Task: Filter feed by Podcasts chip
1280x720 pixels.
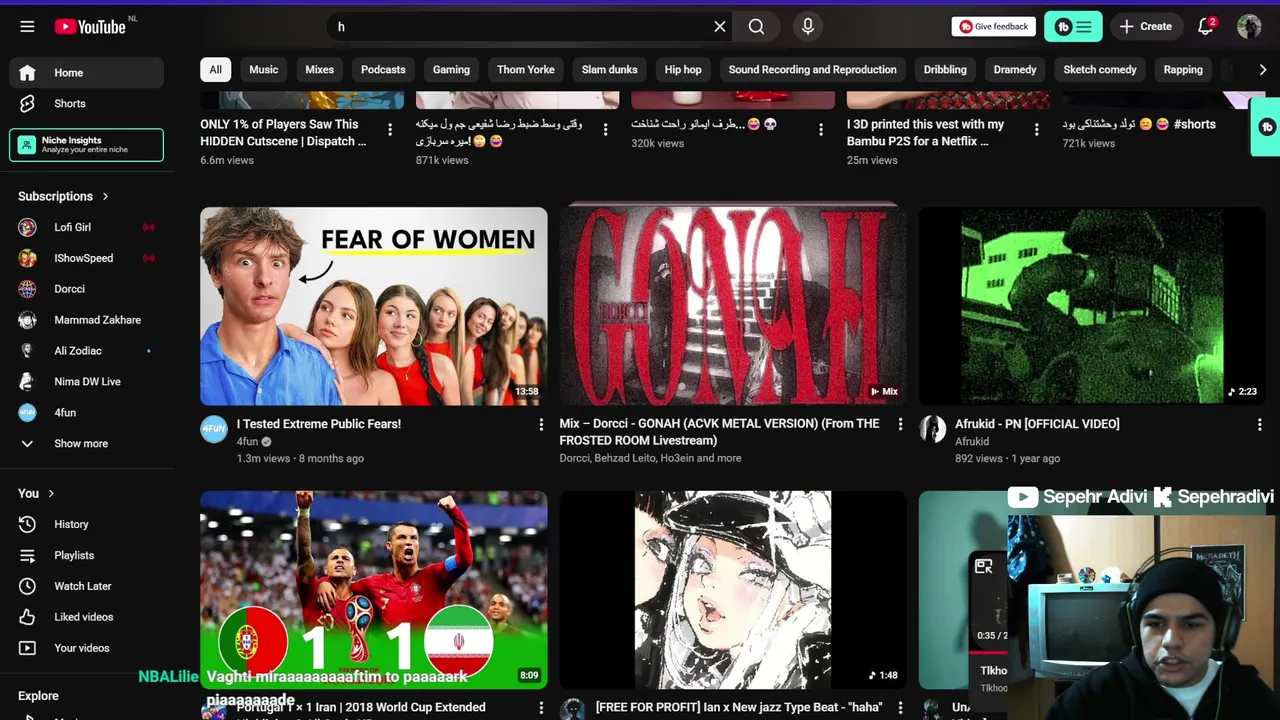Action: point(383,70)
